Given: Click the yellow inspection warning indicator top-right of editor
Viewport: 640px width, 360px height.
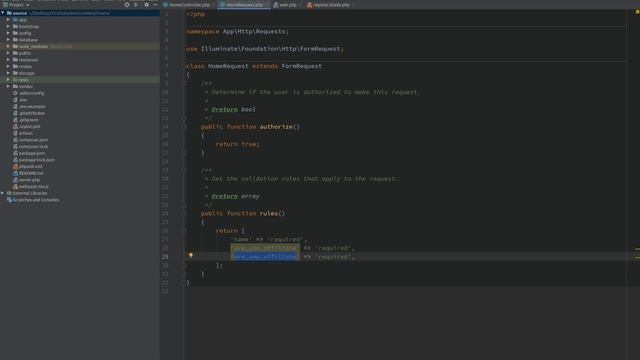Looking at the screenshot, I should 637,12.
